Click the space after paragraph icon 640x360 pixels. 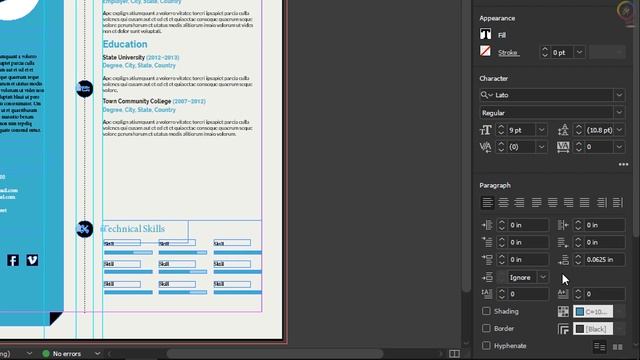[563, 260]
